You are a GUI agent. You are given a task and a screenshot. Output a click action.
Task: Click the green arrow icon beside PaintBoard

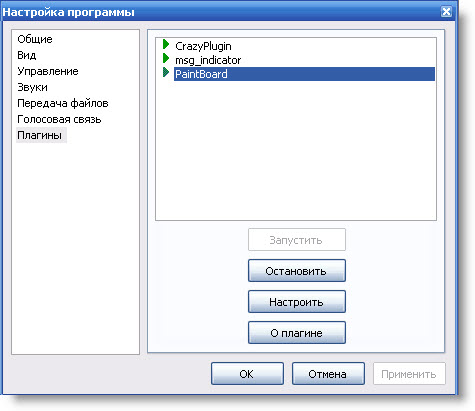pyautogui.click(x=166, y=72)
